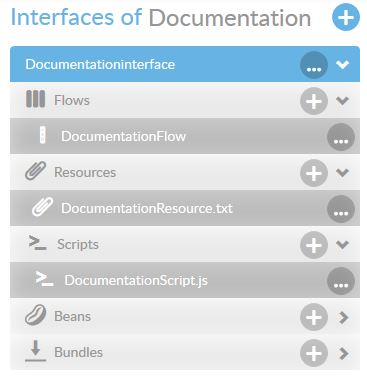This screenshot has height=376, width=367.
Task: Add a new bean
Action: tap(314, 317)
